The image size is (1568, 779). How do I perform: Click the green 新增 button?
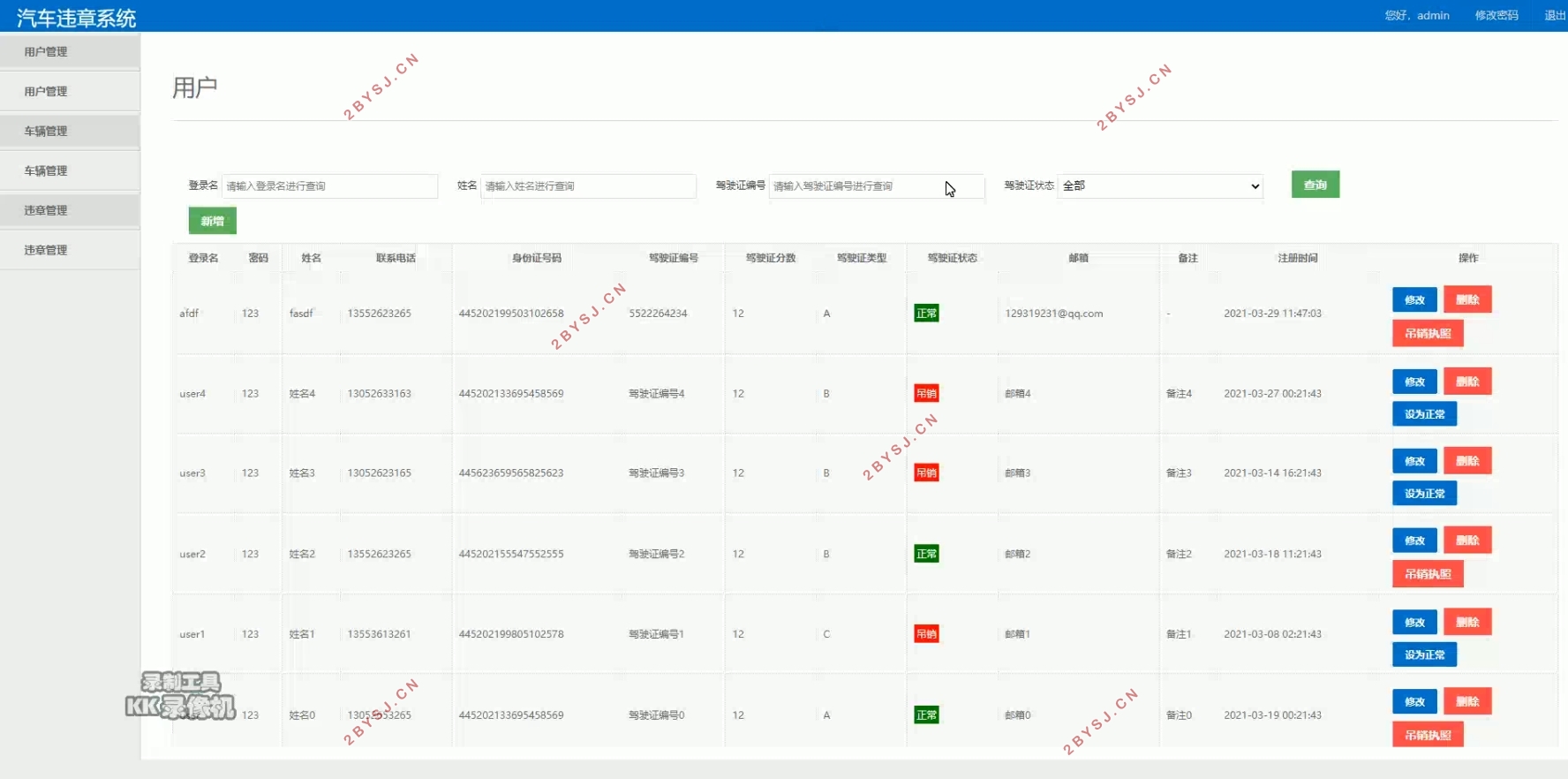click(213, 221)
